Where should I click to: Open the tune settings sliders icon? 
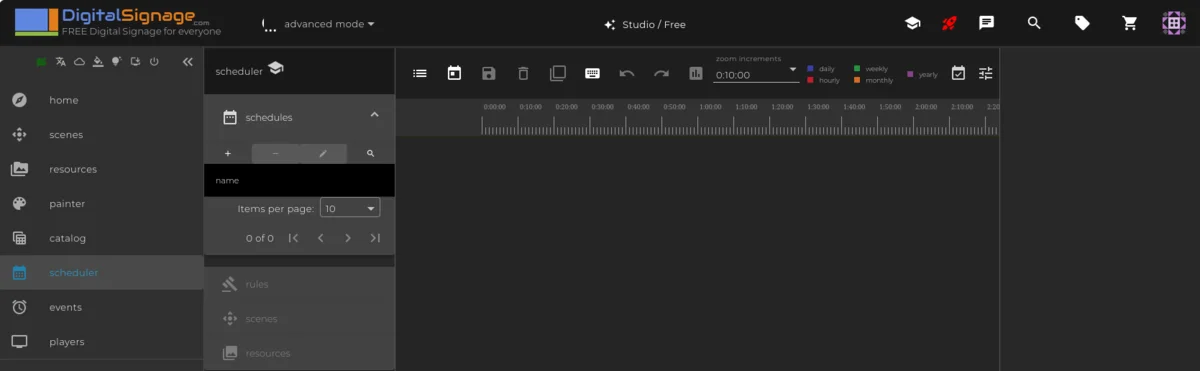coord(986,73)
